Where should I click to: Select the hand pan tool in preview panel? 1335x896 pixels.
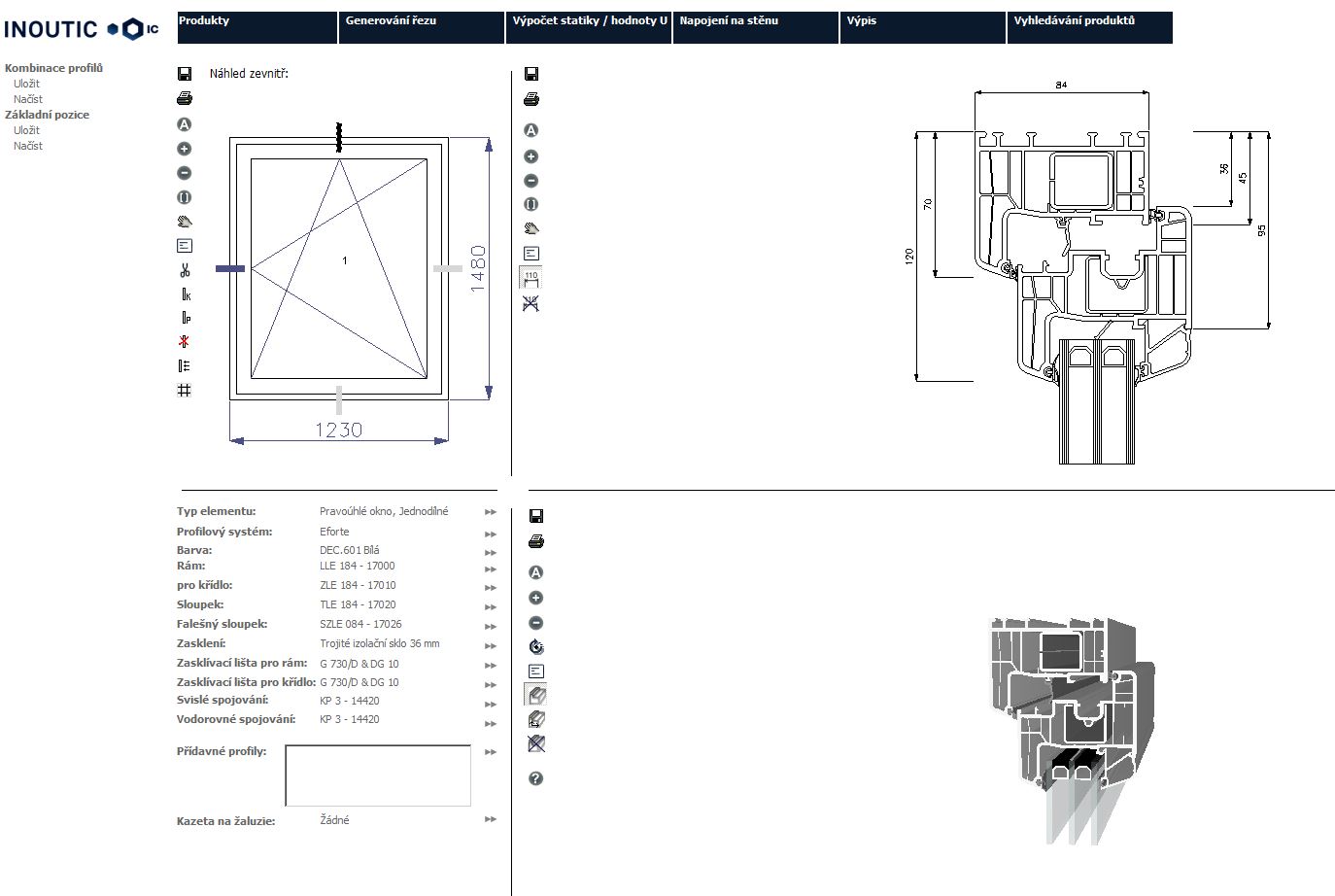click(184, 221)
